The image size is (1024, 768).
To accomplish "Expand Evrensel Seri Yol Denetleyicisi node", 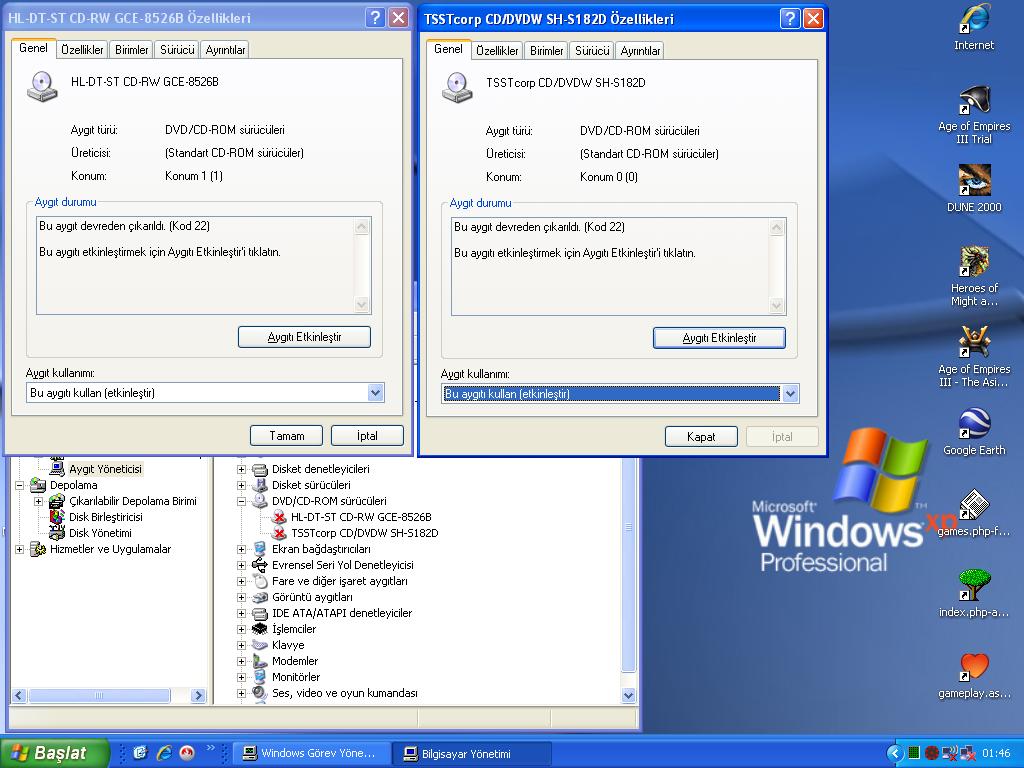I will tap(241, 566).
